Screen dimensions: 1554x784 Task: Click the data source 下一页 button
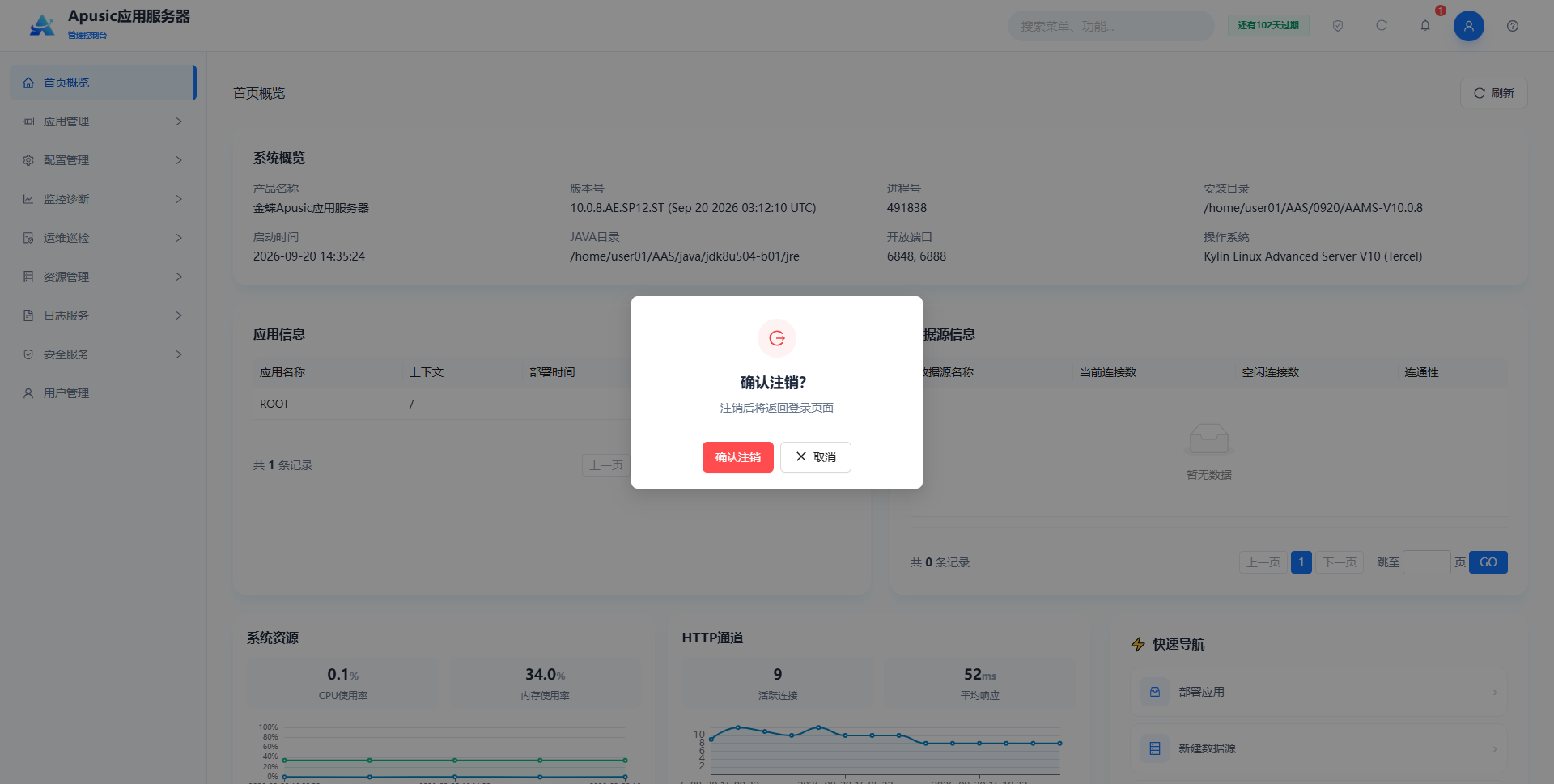click(1340, 562)
